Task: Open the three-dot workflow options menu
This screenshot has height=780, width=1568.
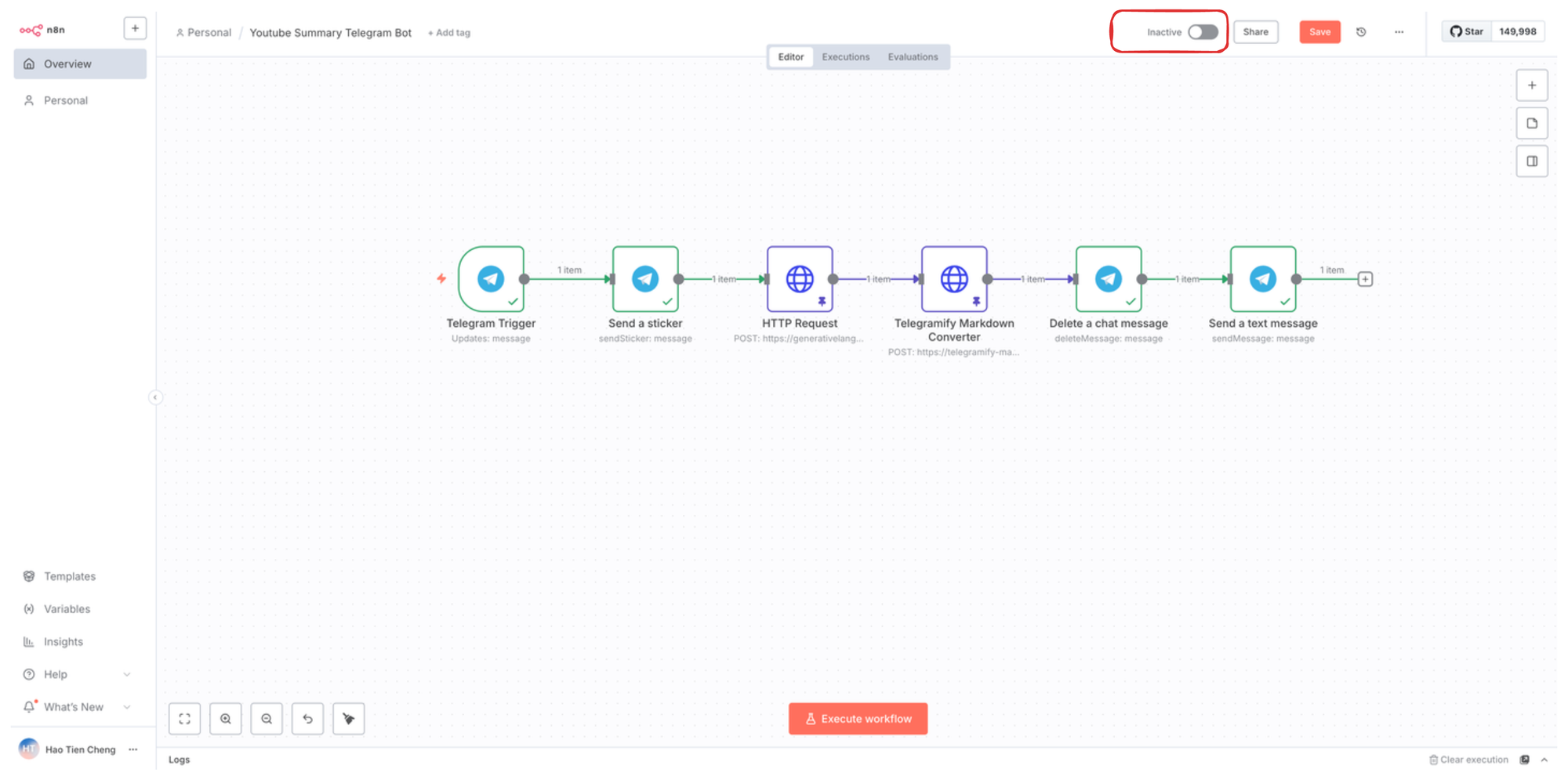Action: [x=1399, y=32]
